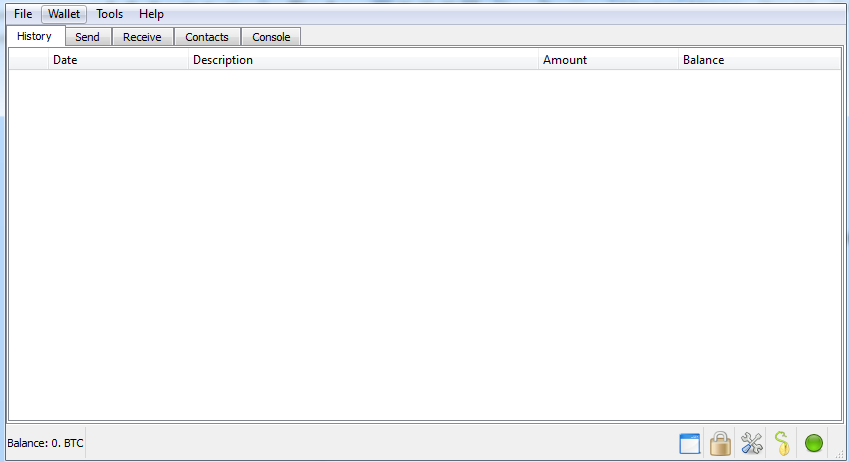849x462 pixels.
Task: Sort history by Description column header
Action: pyautogui.click(x=363, y=60)
